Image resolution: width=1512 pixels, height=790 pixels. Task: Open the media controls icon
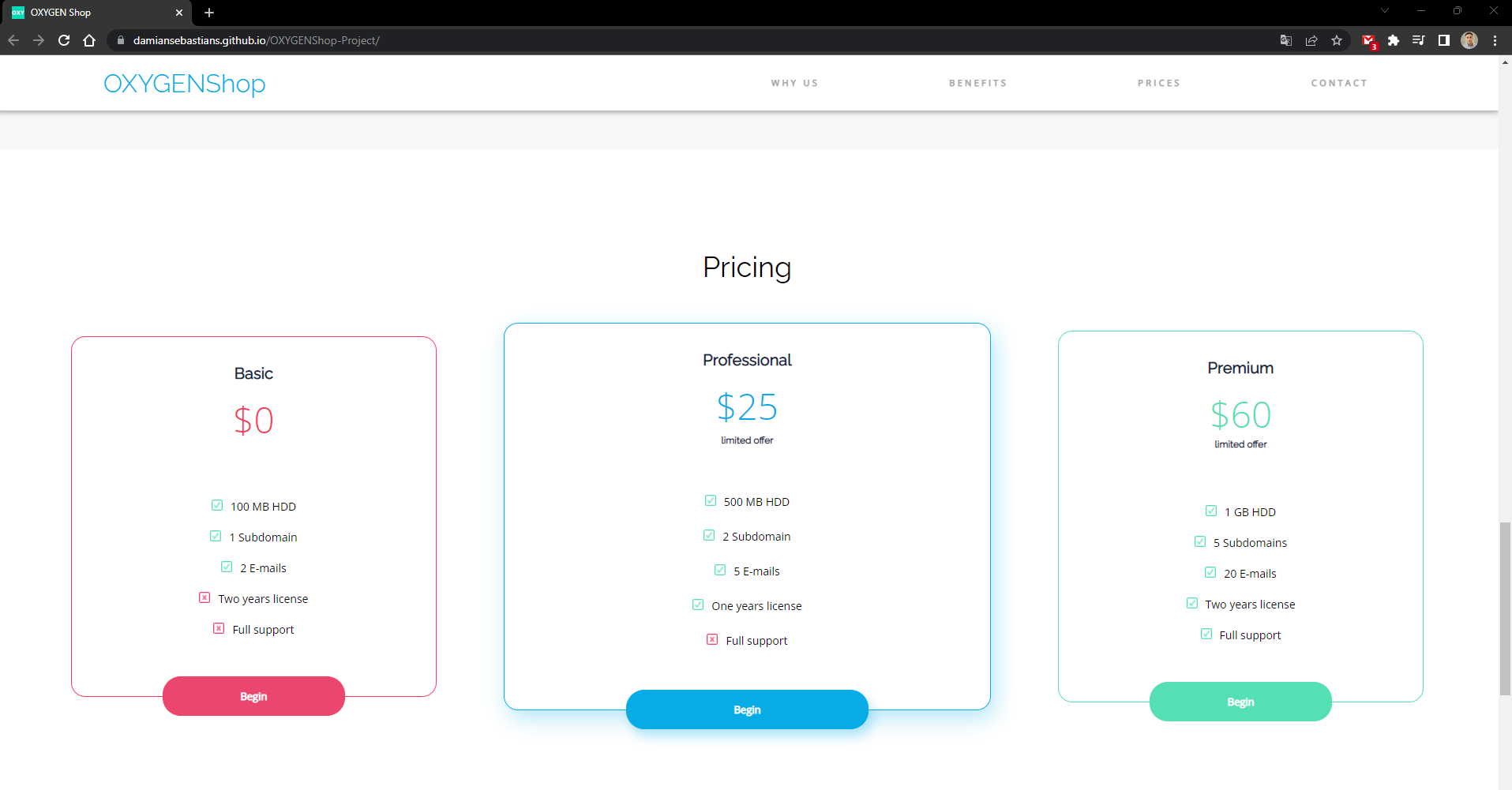[x=1419, y=40]
